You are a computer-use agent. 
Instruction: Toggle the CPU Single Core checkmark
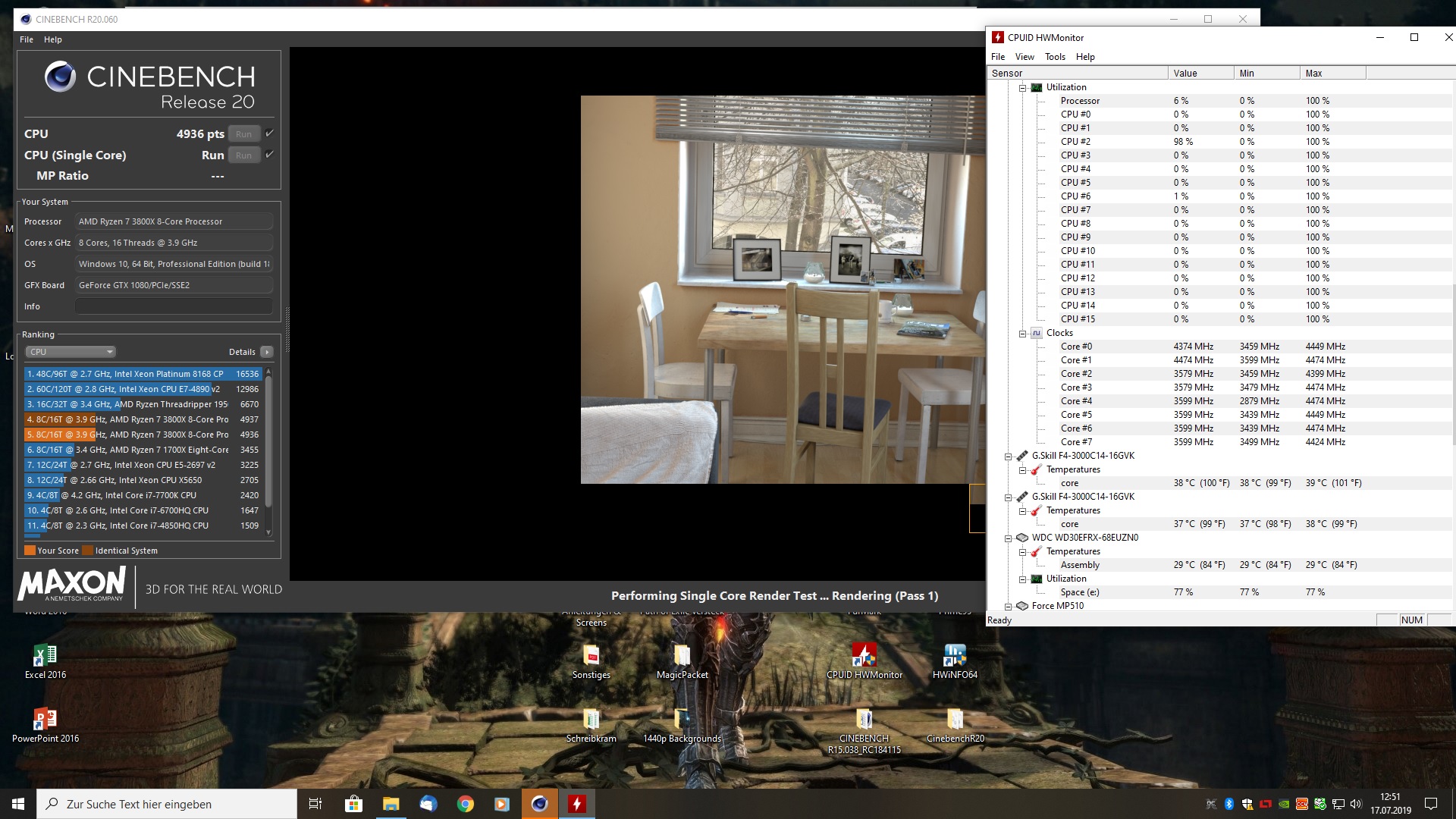[x=269, y=155]
